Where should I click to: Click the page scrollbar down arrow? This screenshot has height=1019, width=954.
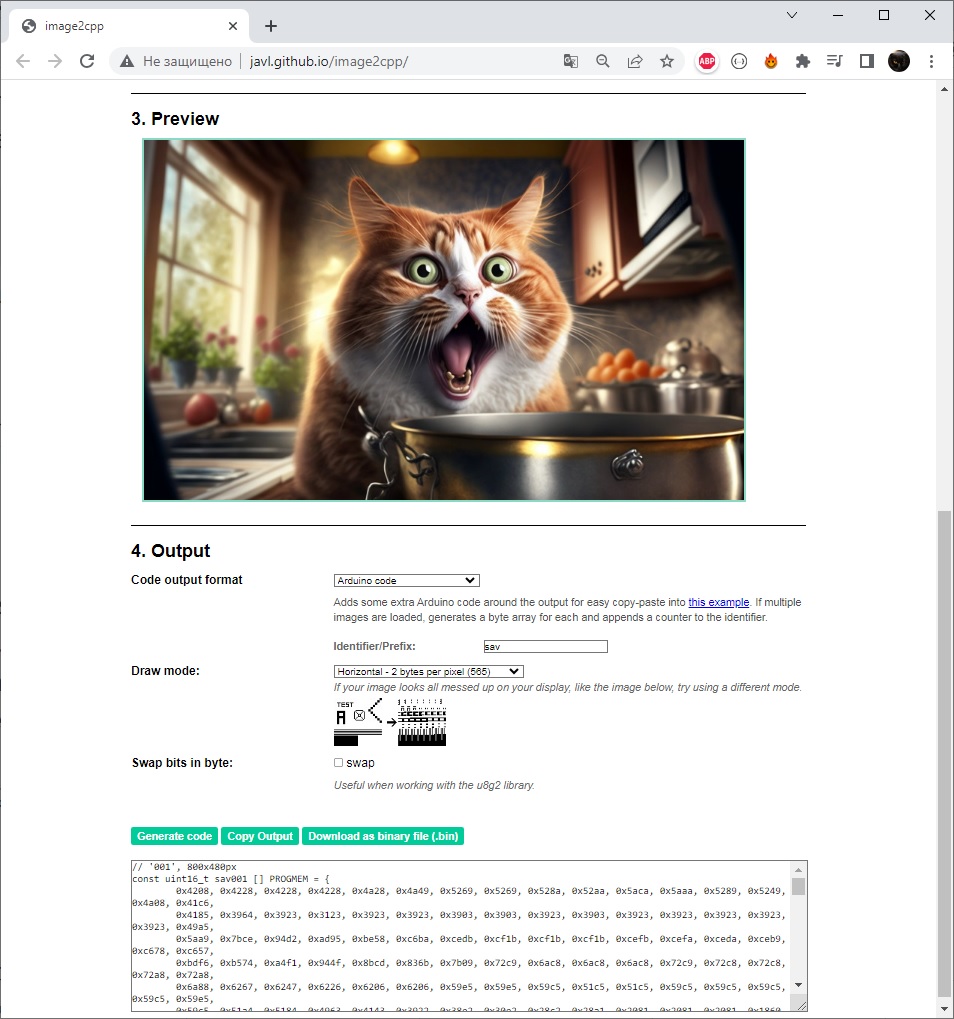945,1009
